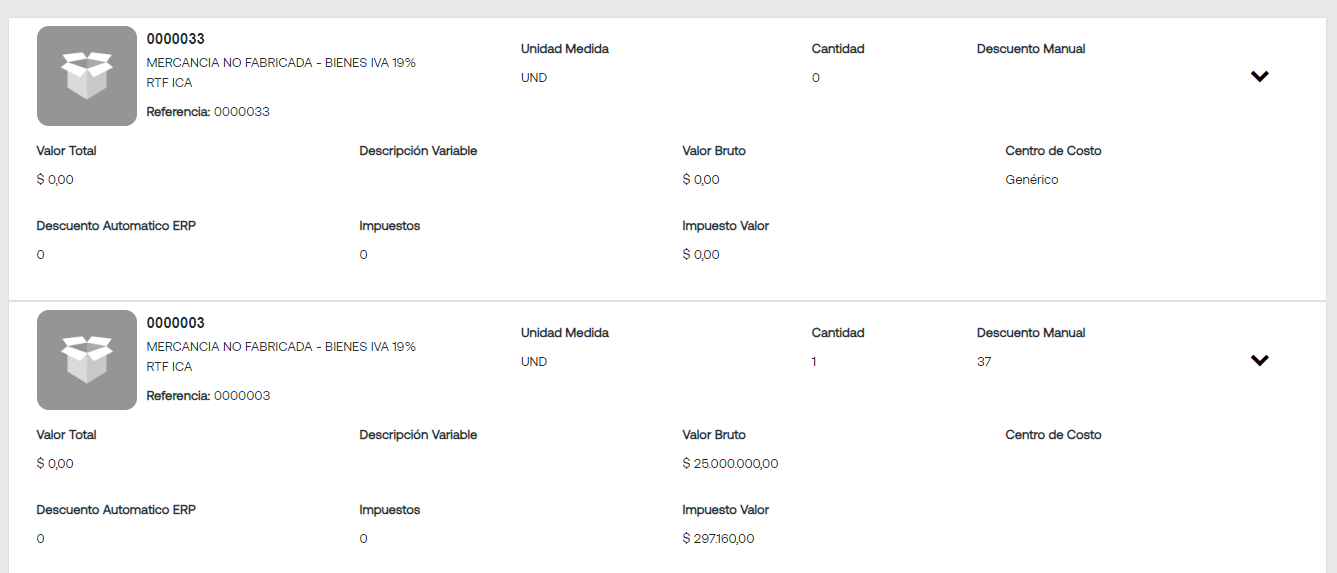Click the UND unit value of item 0000003
The height and width of the screenshot is (573, 1337).
(x=534, y=362)
